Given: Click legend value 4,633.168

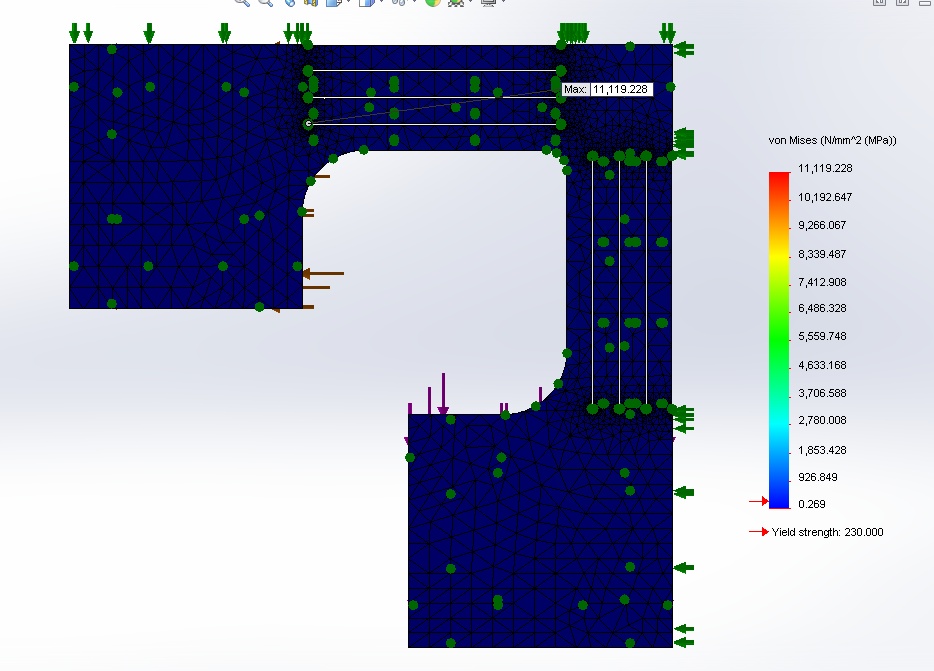Looking at the screenshot, I should [x=822, y=365].
